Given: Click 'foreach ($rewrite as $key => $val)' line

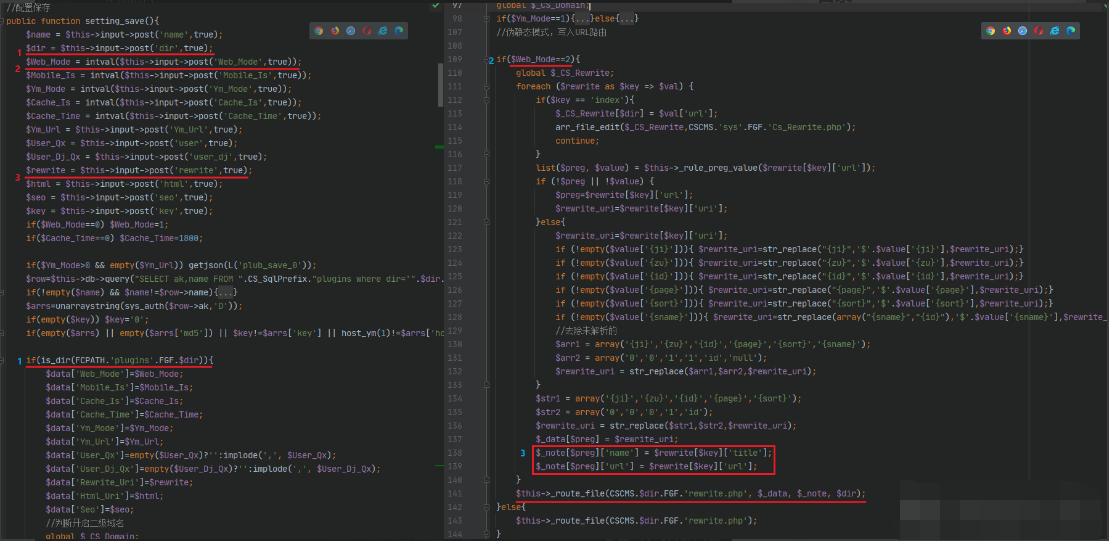Looking at the screenshot, I should [x=605, y=86].
